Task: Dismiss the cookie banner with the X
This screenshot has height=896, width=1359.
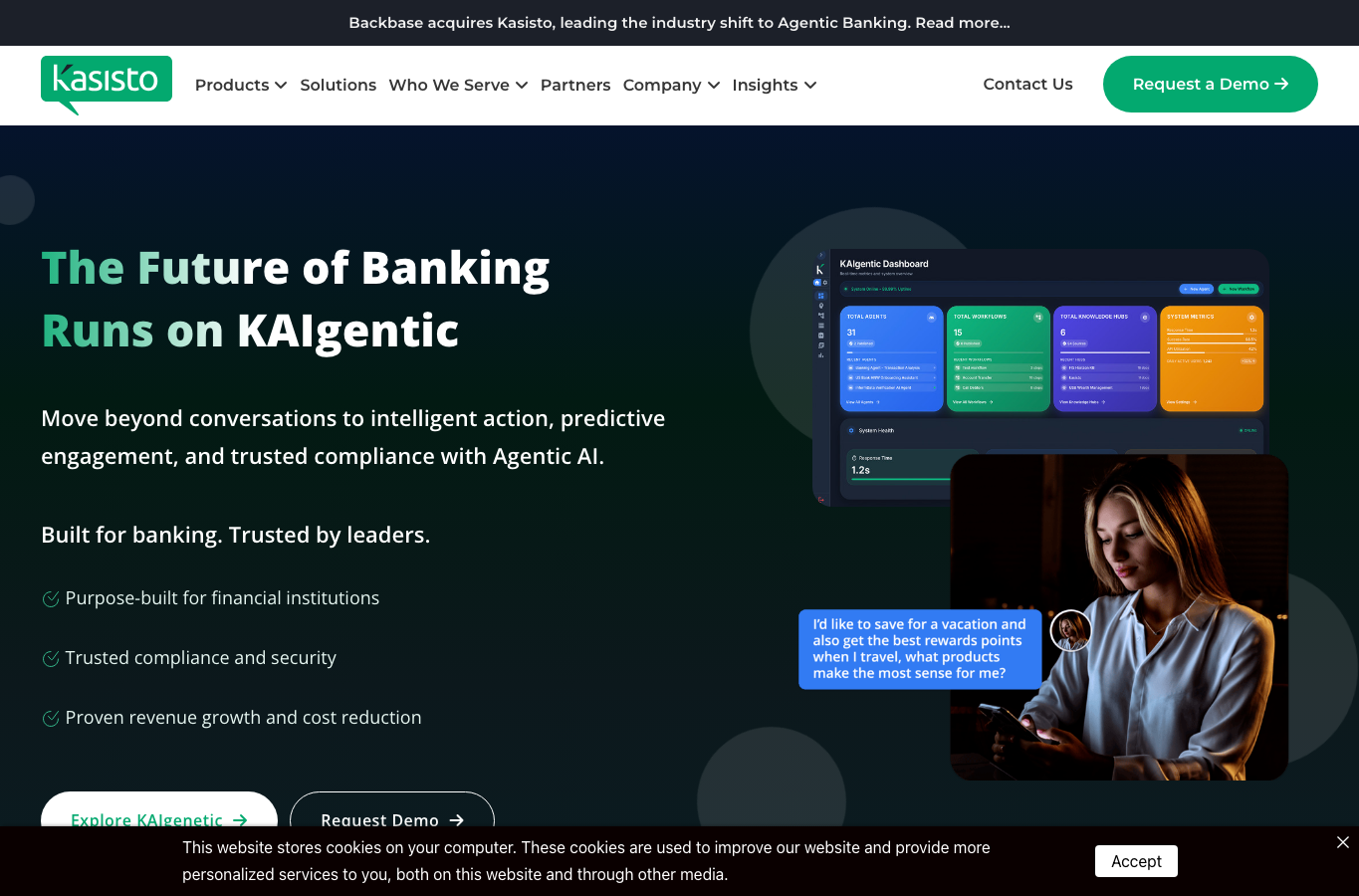Action: click(x=1343, y=842)
